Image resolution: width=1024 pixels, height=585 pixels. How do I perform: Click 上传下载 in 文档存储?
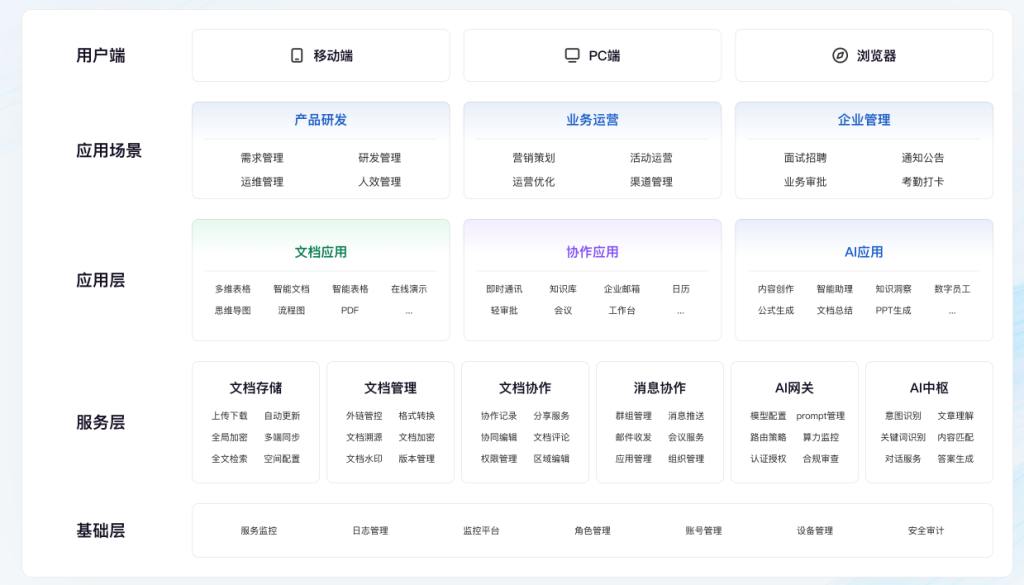(x=229, y=415)
